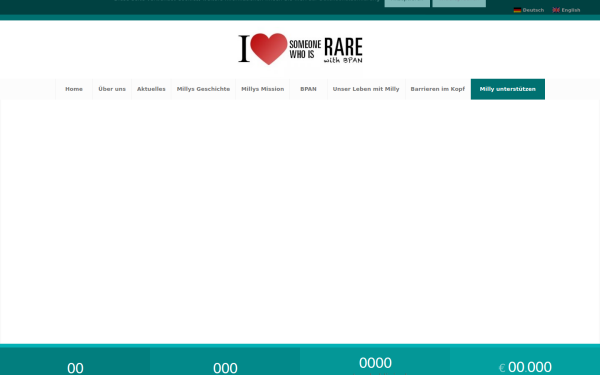Open the Aktuelles menu item
Image resolution: width=600 pixels, height=375 pixels.
pos(151,89)
